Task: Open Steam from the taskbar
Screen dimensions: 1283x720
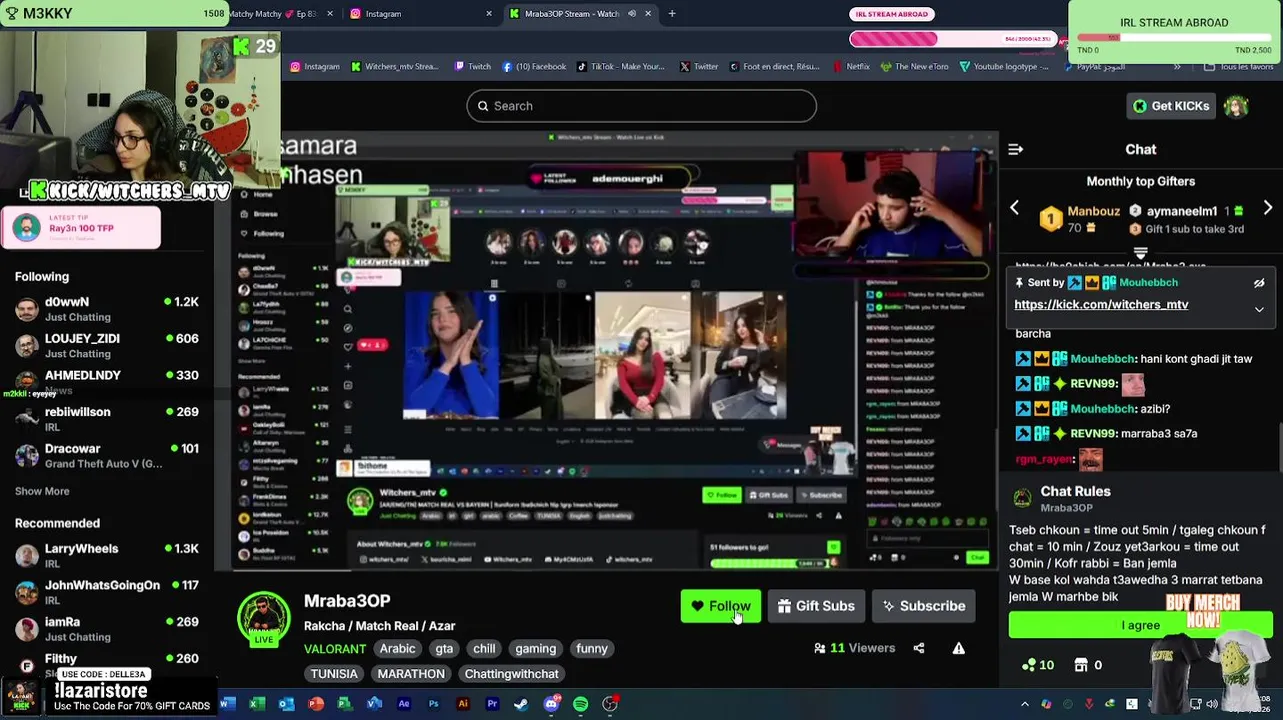Action: (x=521, y=704)
